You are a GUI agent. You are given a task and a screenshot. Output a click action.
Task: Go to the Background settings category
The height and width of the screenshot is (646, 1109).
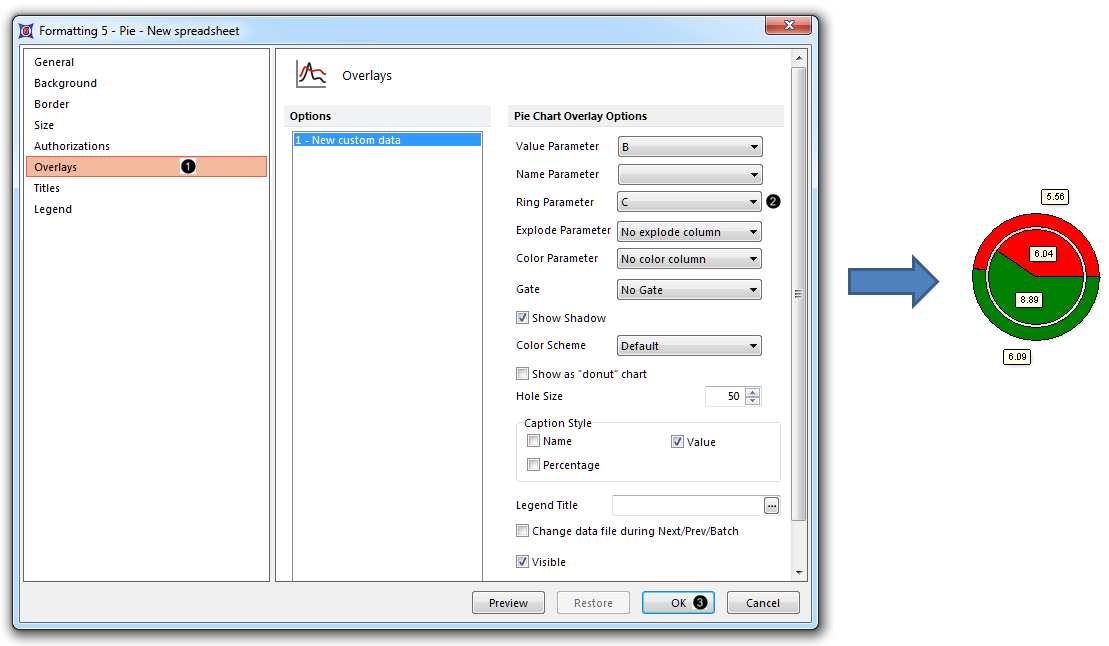[x=66, y=83]
